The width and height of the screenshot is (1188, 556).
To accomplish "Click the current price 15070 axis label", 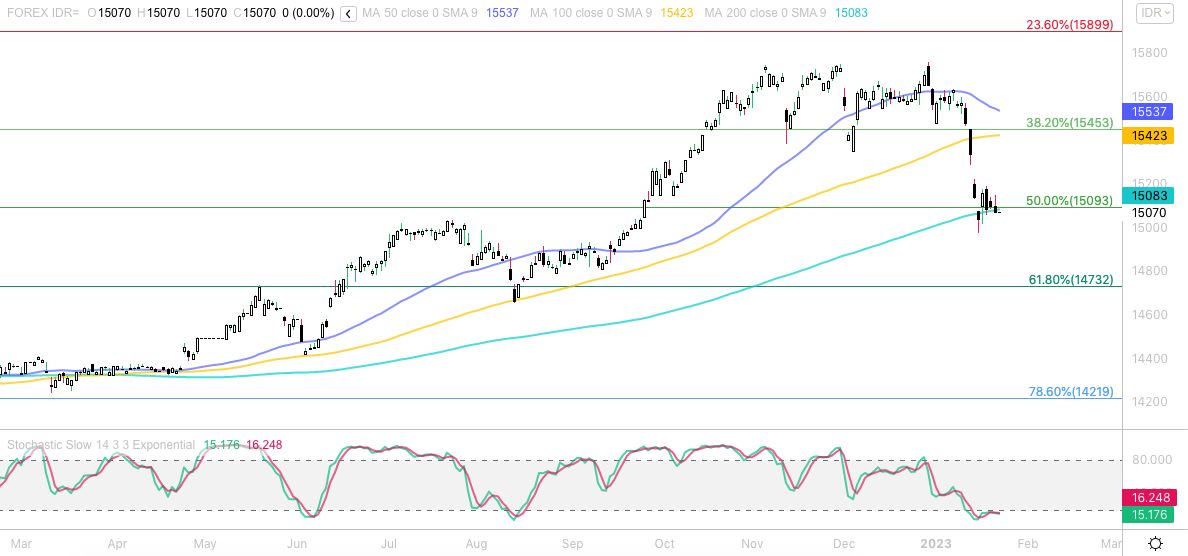I will [x=1149, y=213].
